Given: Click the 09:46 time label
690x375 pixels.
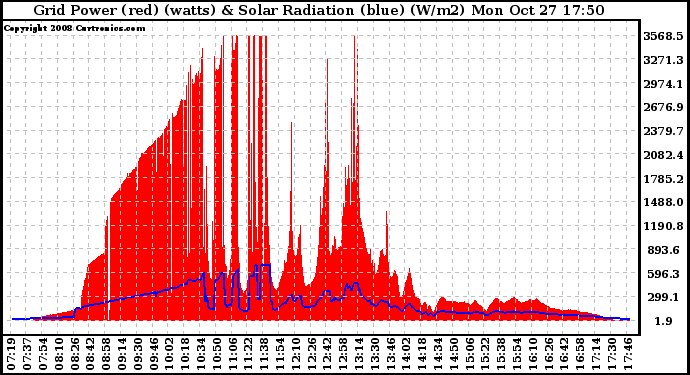Looking at the screenshot, I should pos(154,354).
